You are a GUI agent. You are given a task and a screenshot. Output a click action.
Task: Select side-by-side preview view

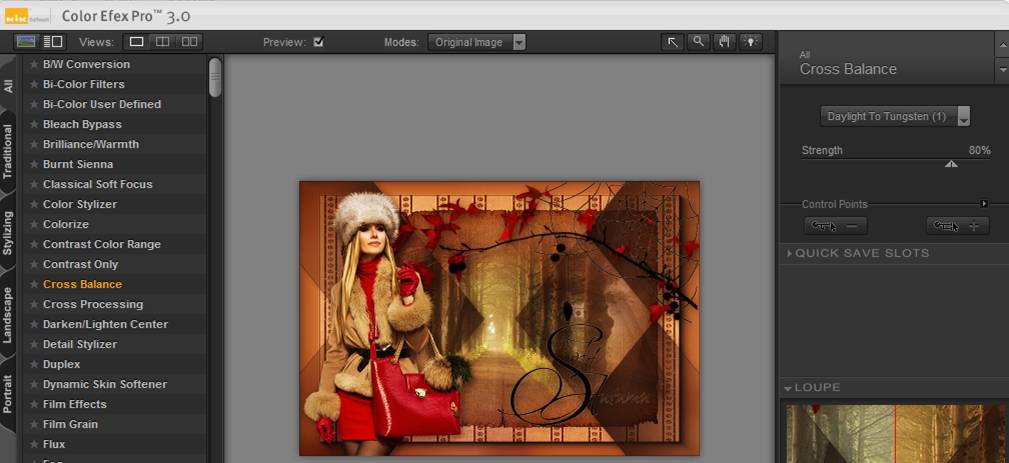tap(188, 42)
